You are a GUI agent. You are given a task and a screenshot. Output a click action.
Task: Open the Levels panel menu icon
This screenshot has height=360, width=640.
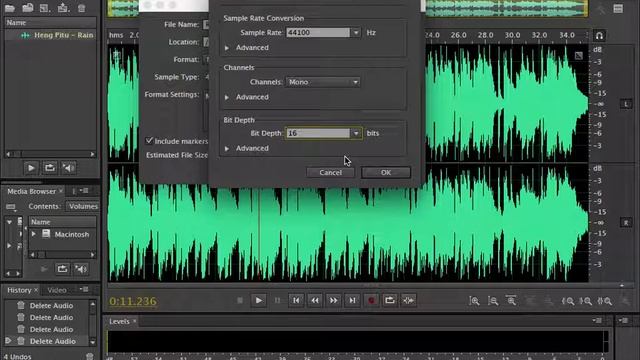(597, 320)
